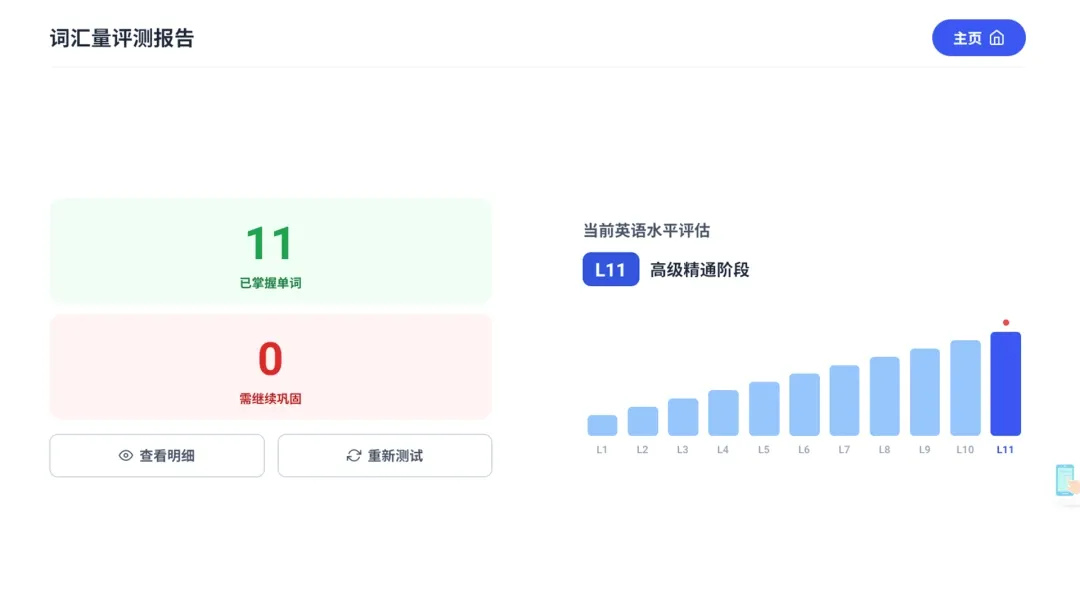Click the red dot marker above L11
Image resolution: width=1080 pixels, height=607 pixels.
(1006, 322)
